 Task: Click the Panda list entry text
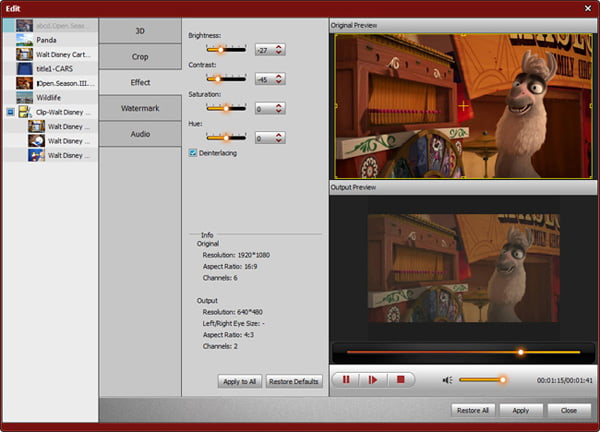[x=46, y=40]
